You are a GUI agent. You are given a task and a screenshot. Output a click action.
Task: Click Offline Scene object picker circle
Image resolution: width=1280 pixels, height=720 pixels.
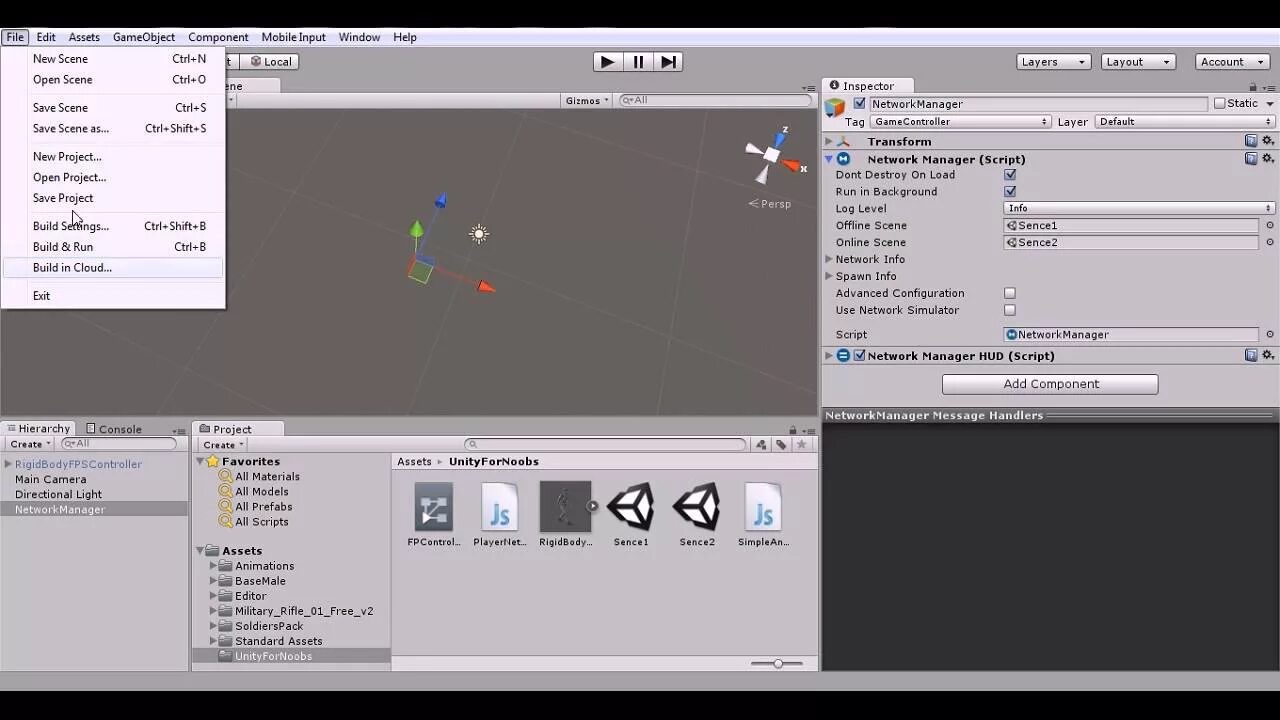point(1270,225)
